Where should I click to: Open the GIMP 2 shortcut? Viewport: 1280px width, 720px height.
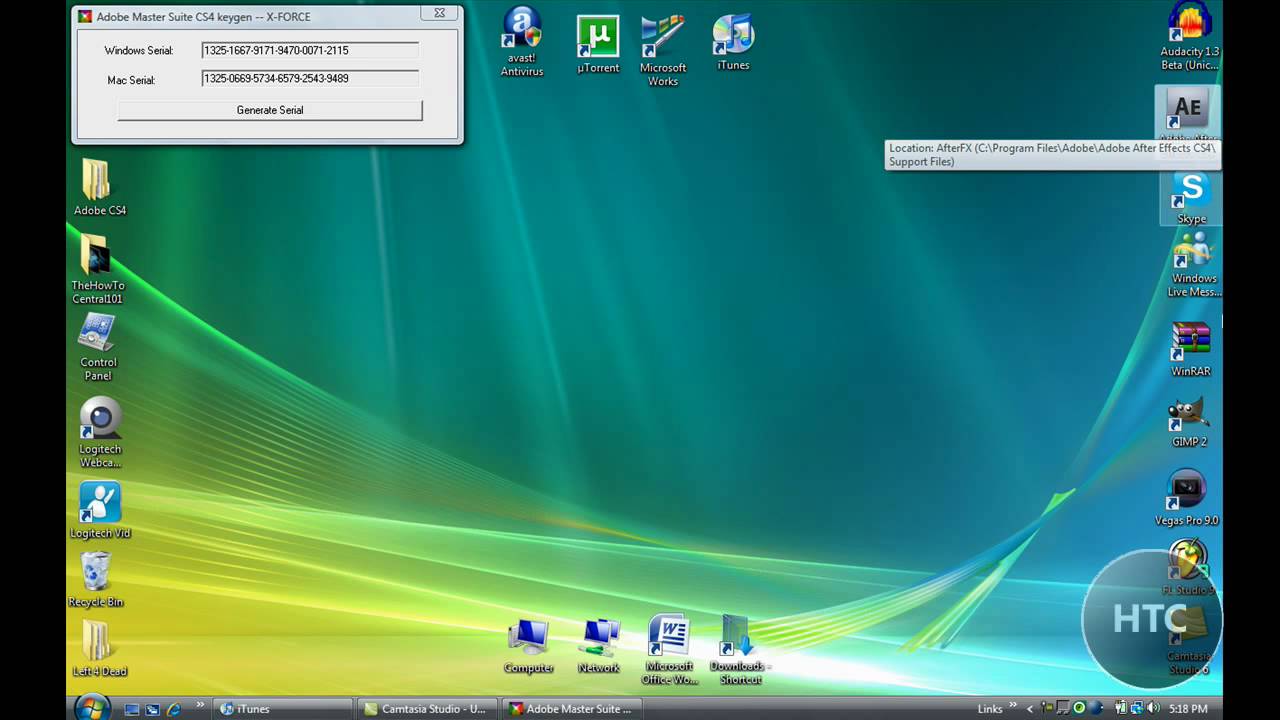pos(1189,420)
